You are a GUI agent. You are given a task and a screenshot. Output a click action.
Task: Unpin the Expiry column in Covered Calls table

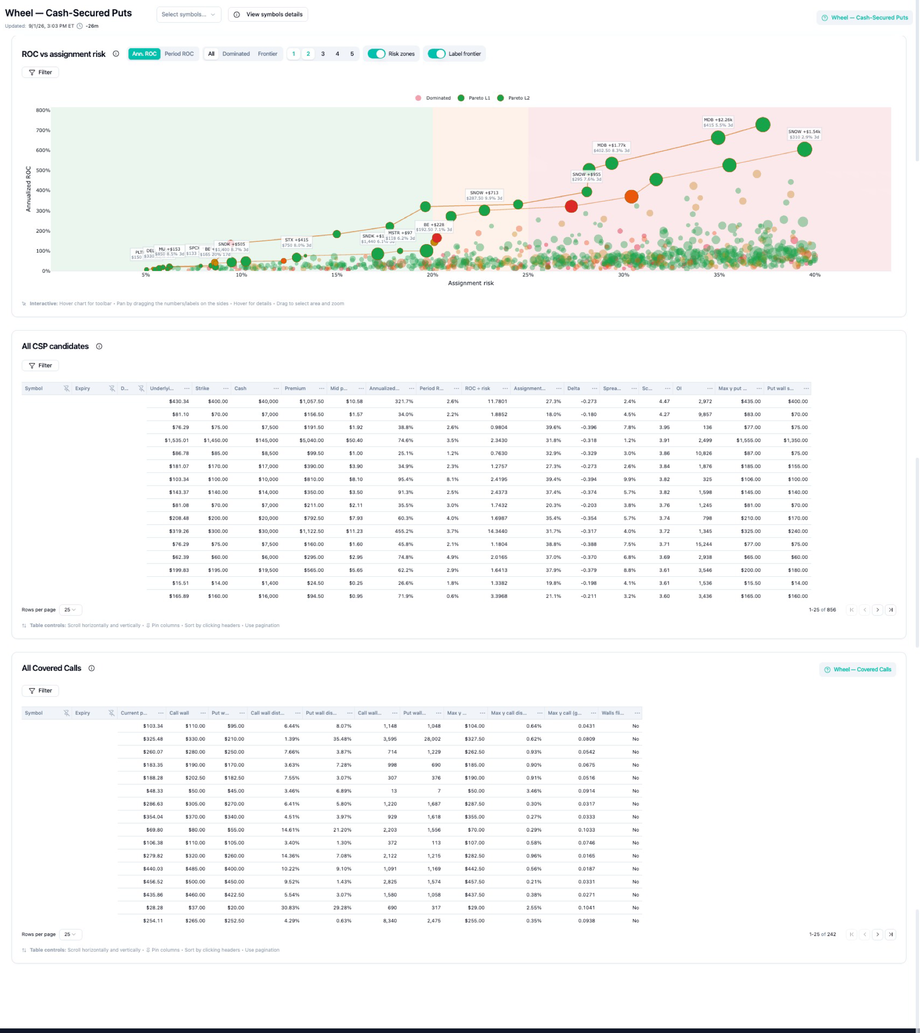[x=111, y=713]
